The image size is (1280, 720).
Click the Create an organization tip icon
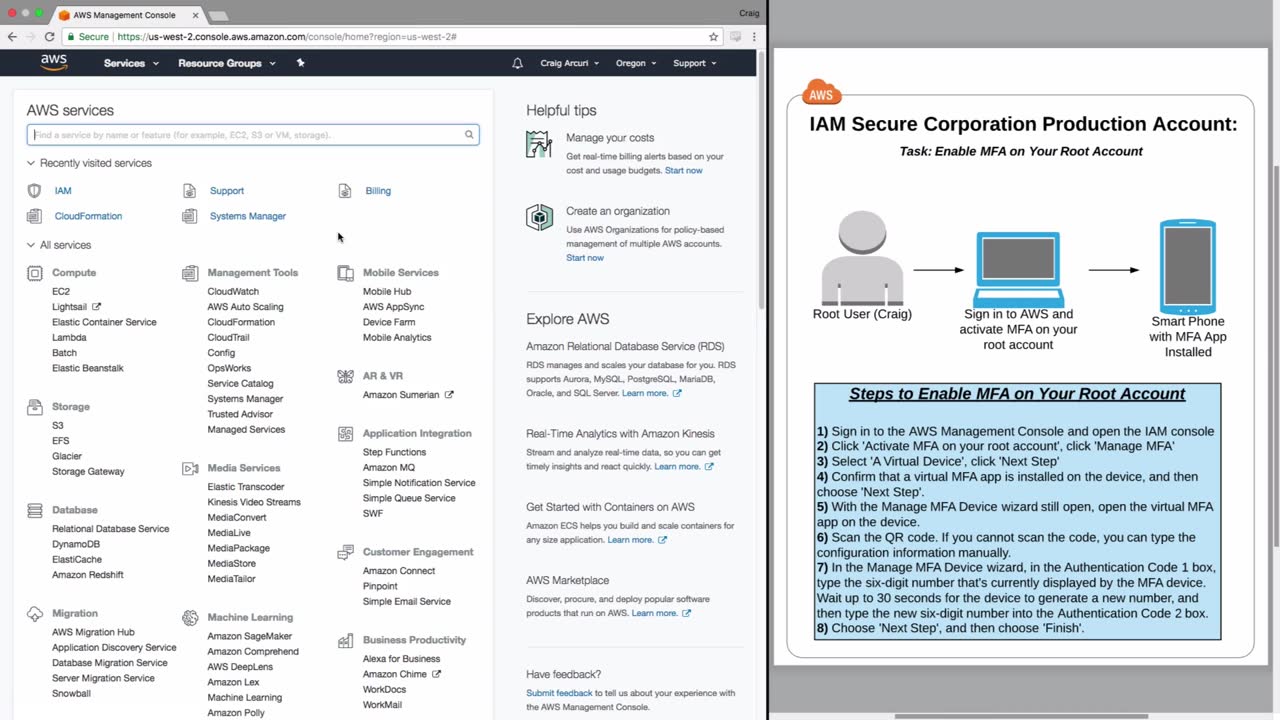[539, 218]
